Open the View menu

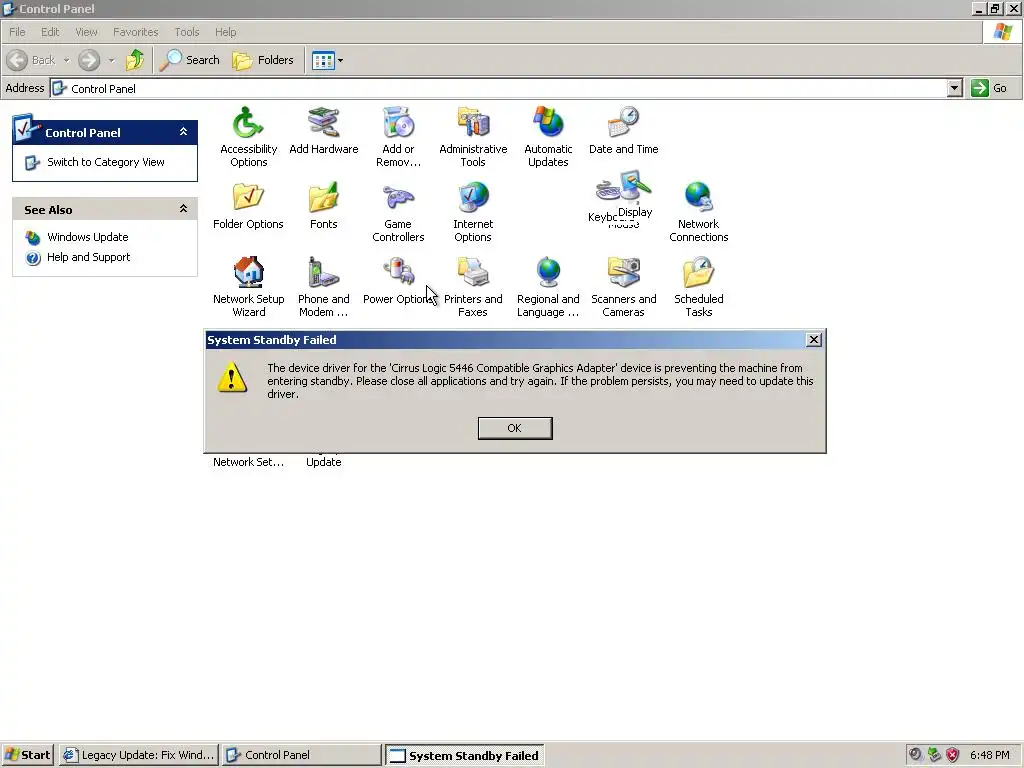coord(86,32)
